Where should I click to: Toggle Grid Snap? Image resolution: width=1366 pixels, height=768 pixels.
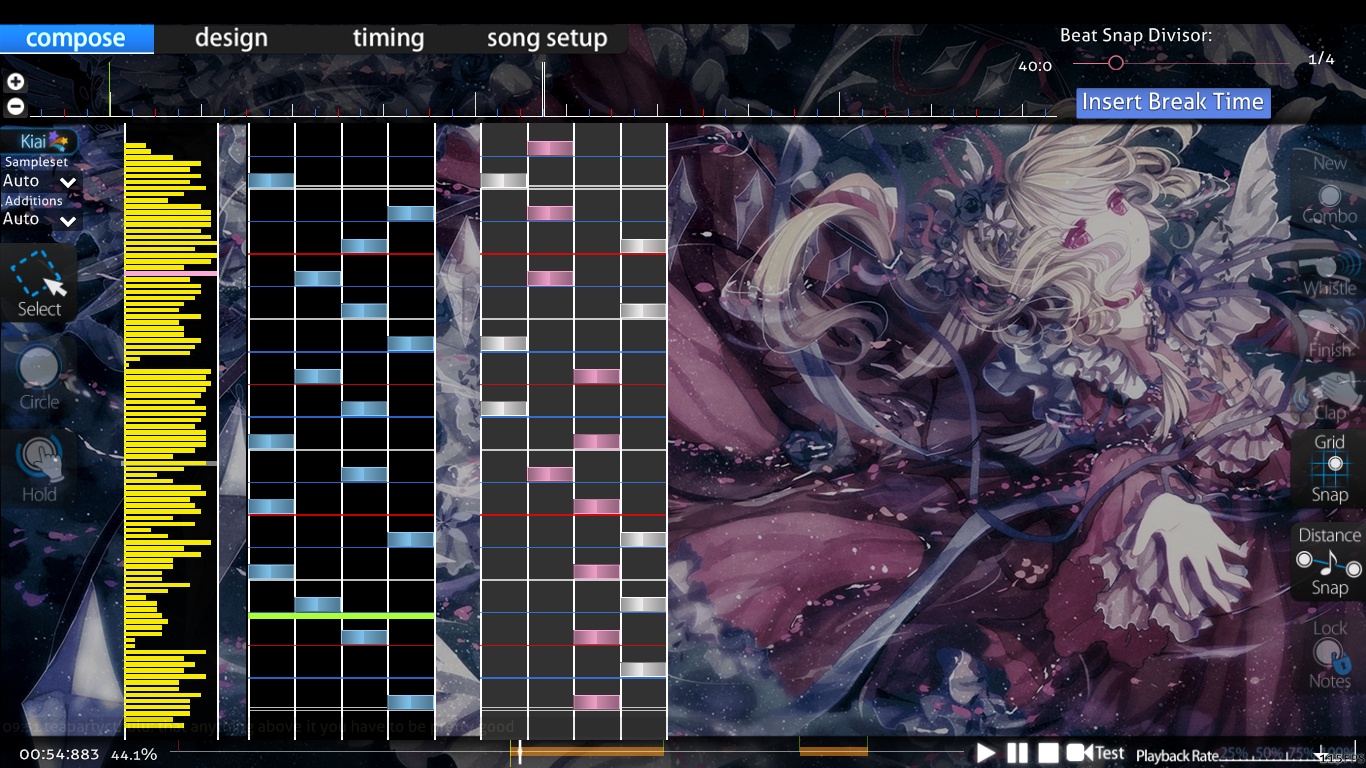[x=1329, y=468]
